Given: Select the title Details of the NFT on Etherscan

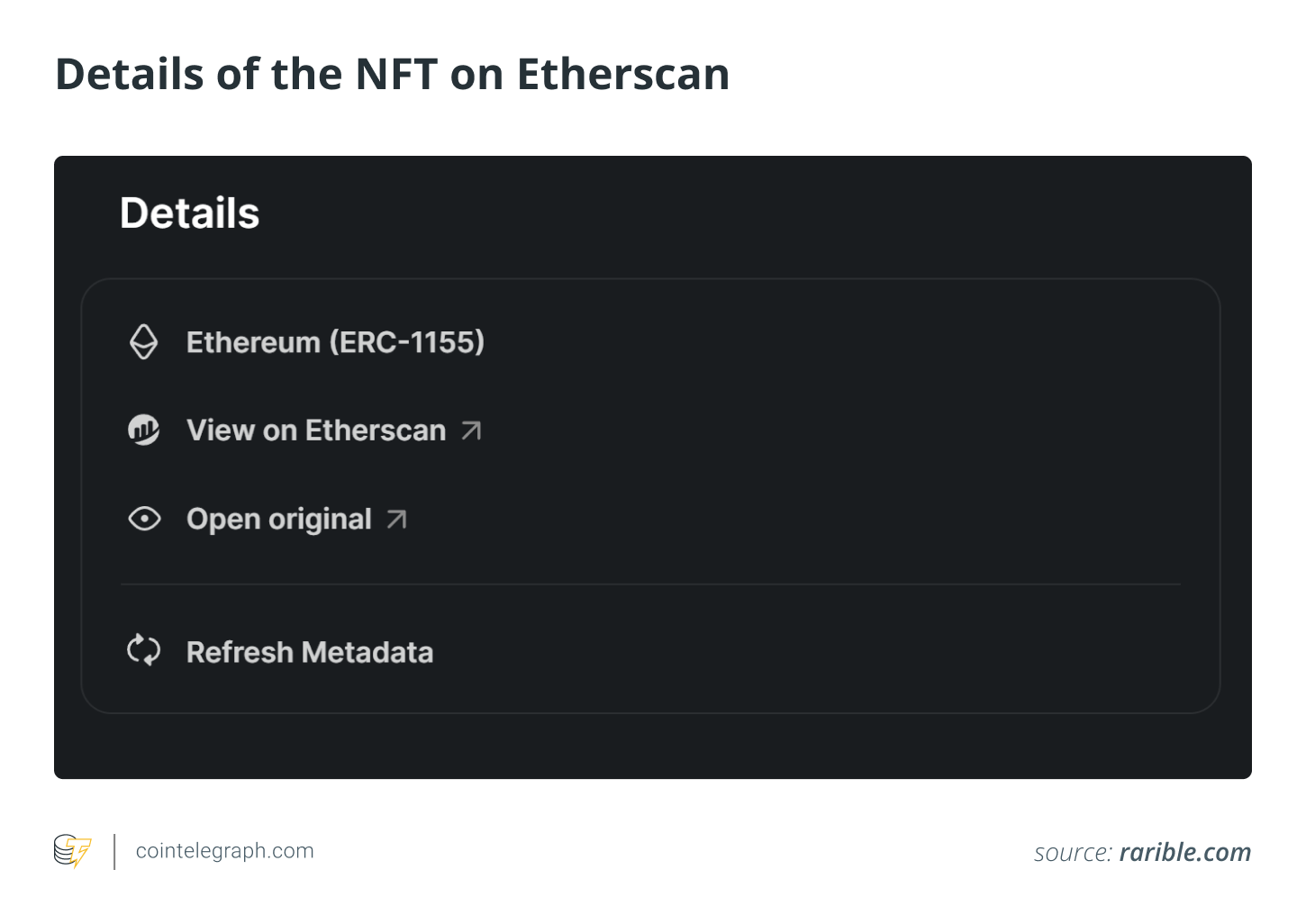Looking at the screenshot, I should point(392,74).
